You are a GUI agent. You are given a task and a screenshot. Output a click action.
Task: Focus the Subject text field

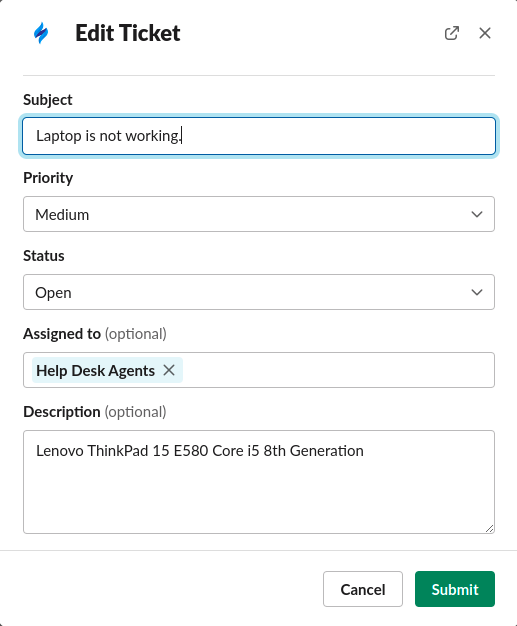point(259,136)
